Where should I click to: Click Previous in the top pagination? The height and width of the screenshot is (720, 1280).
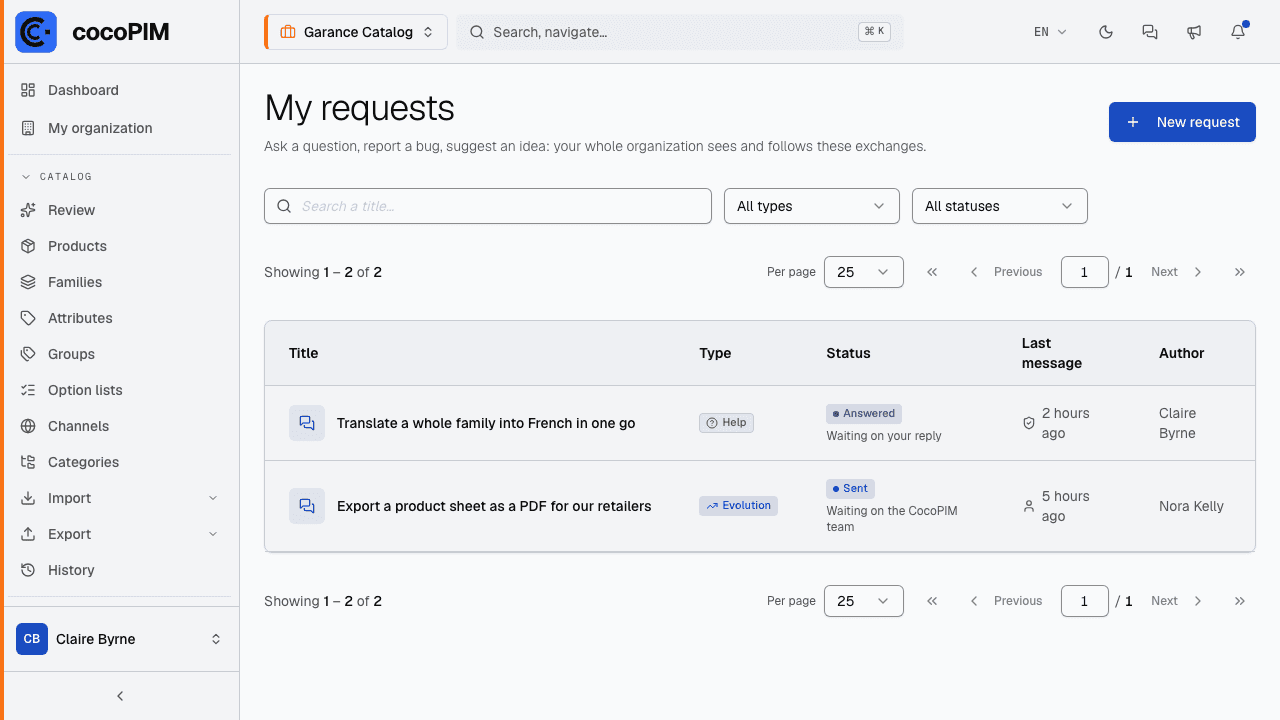1006,272
